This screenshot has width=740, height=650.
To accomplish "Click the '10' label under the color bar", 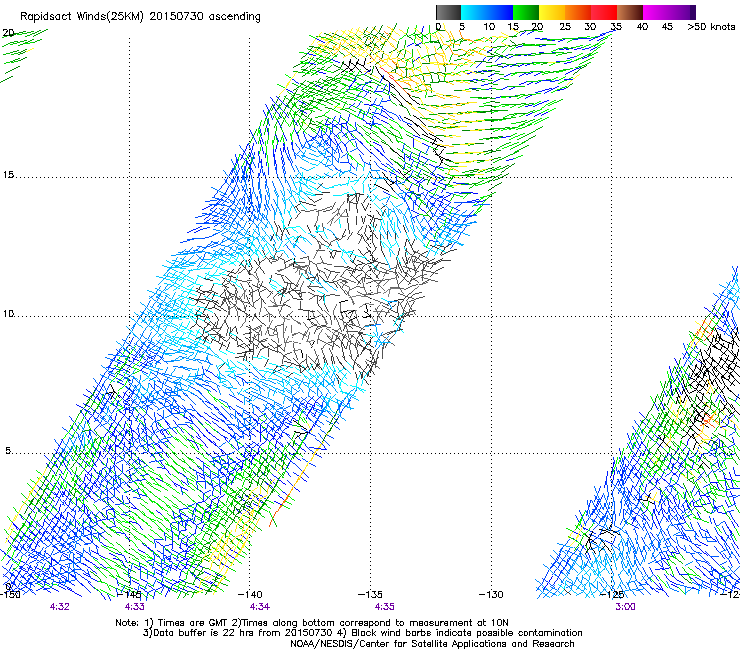I will pyautogui.click(x=489, y=27).
